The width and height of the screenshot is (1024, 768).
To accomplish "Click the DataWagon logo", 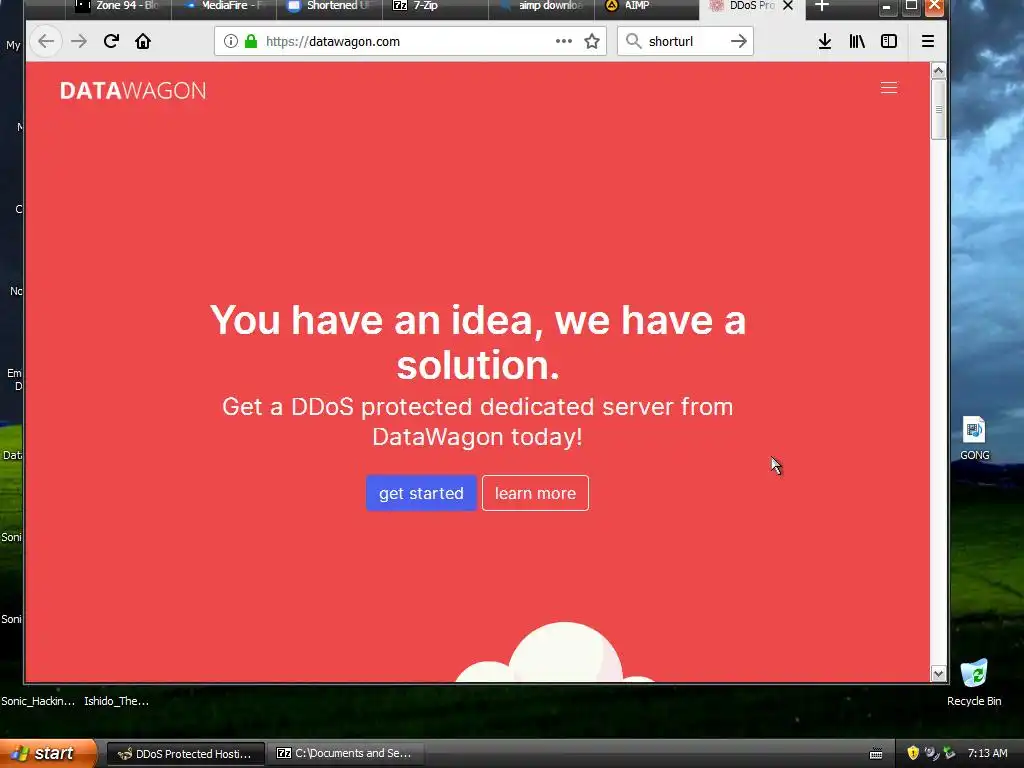I will tap(133, 90).
